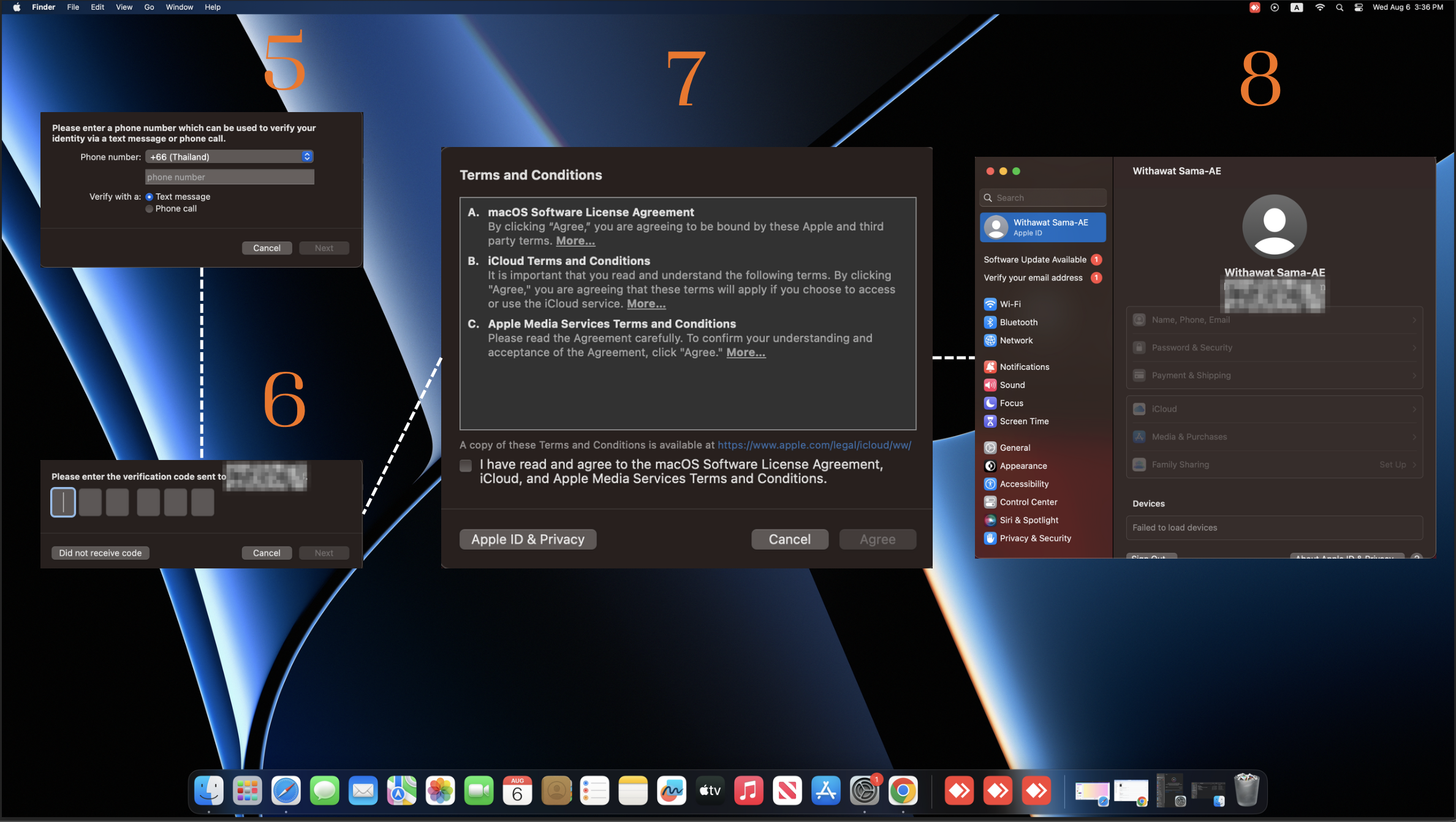
Task: Cancel the Terms and Conditions dialog
Action: click(790, 540)
